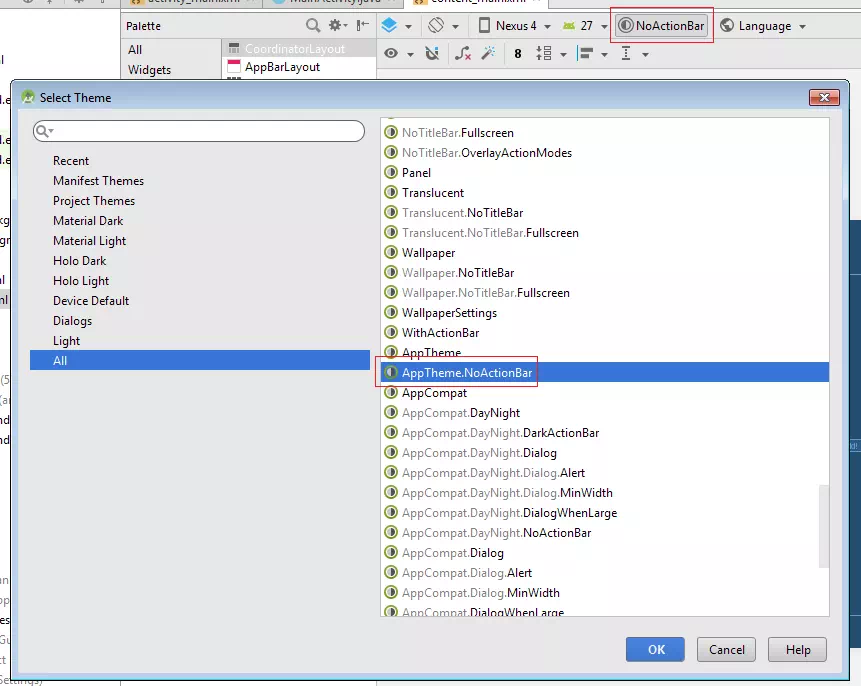Select Widgets category in Palette

point(149,70)
